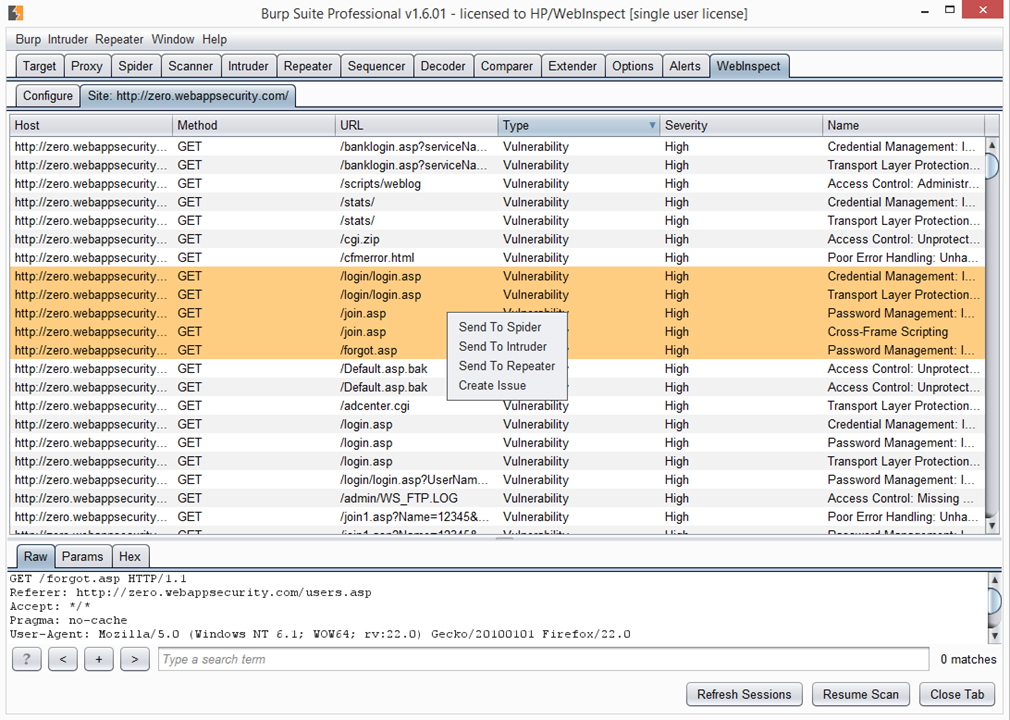This screenshot has height=720, width=1010.
Task: Click the + search options button
Action: [99, 659]
